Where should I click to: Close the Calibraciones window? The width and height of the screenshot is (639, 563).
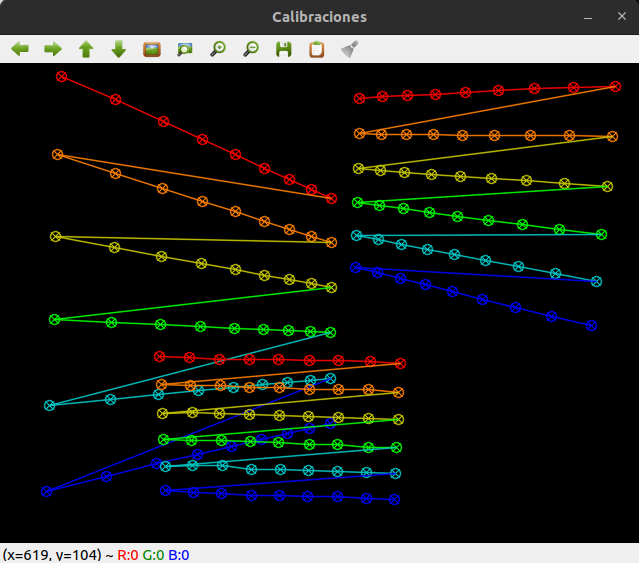(621, 16)
